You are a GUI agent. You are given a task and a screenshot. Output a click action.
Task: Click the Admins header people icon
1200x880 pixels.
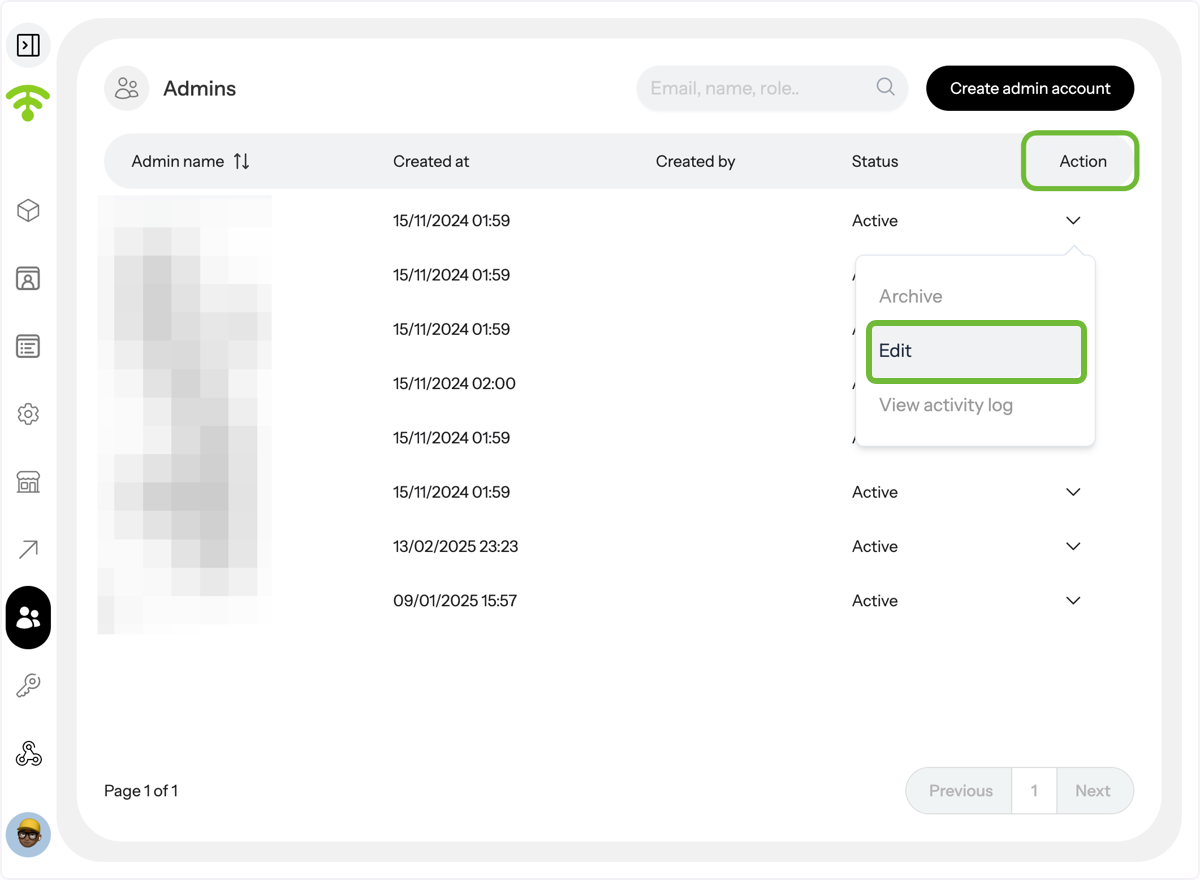click(127, 88)
